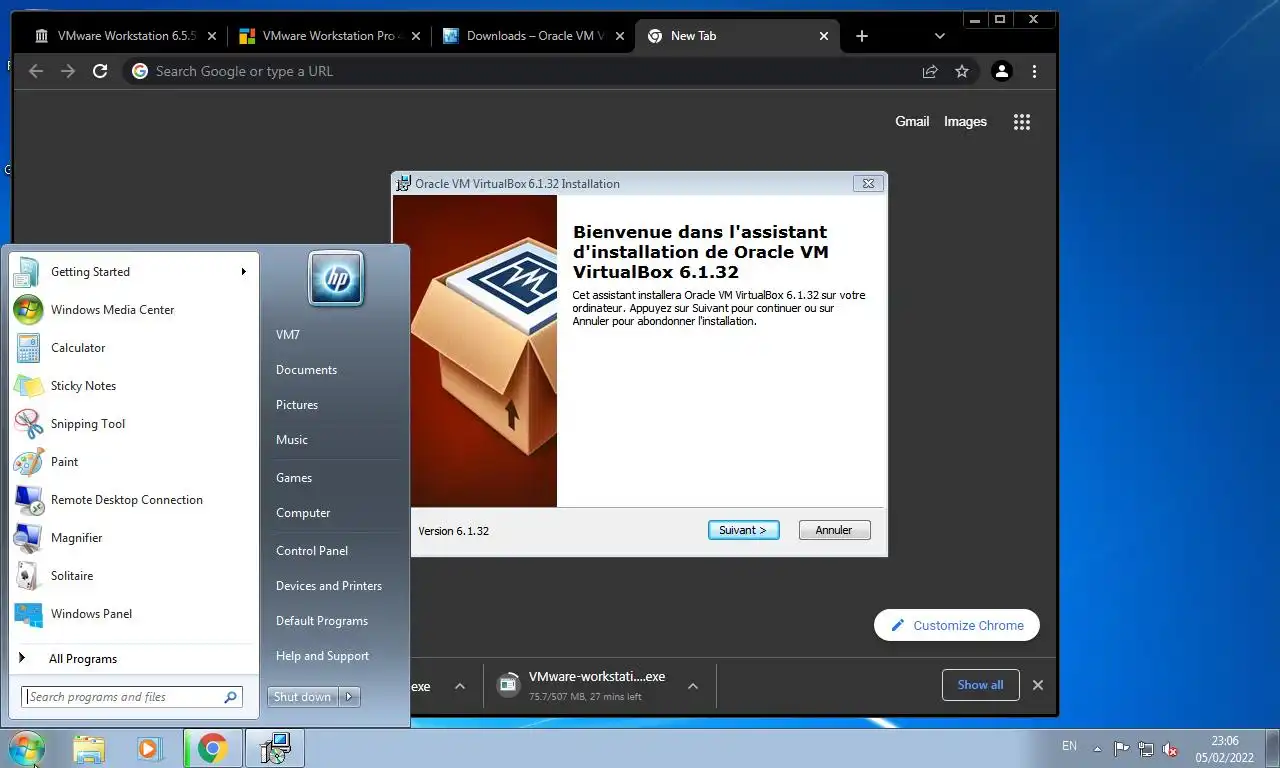This screenshot has width=1280, height=768.
Task: Launch Magnifier
Action: click(132, 538)
